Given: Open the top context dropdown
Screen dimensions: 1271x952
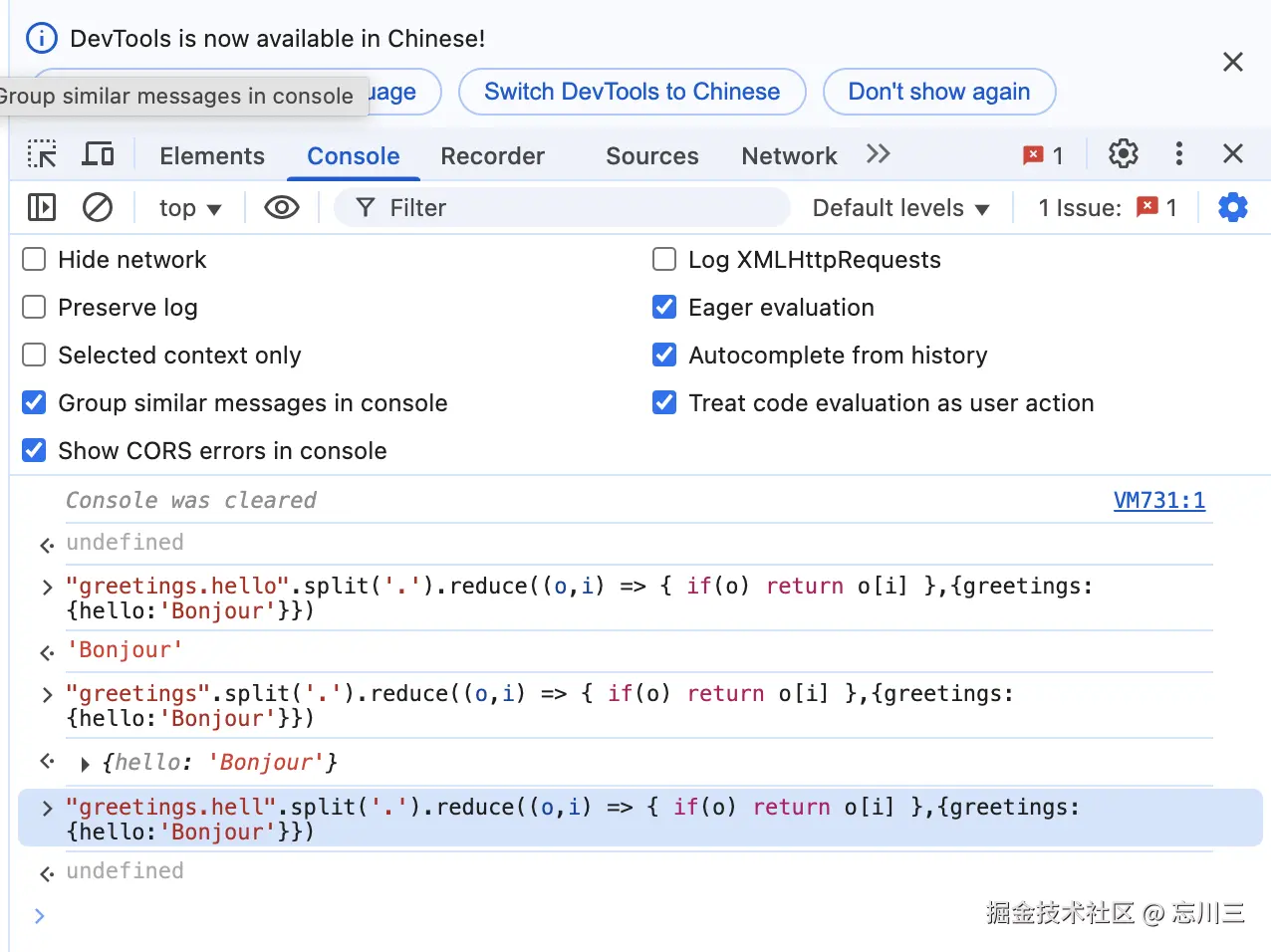Looking at the screenshot, I should point(189,208).
